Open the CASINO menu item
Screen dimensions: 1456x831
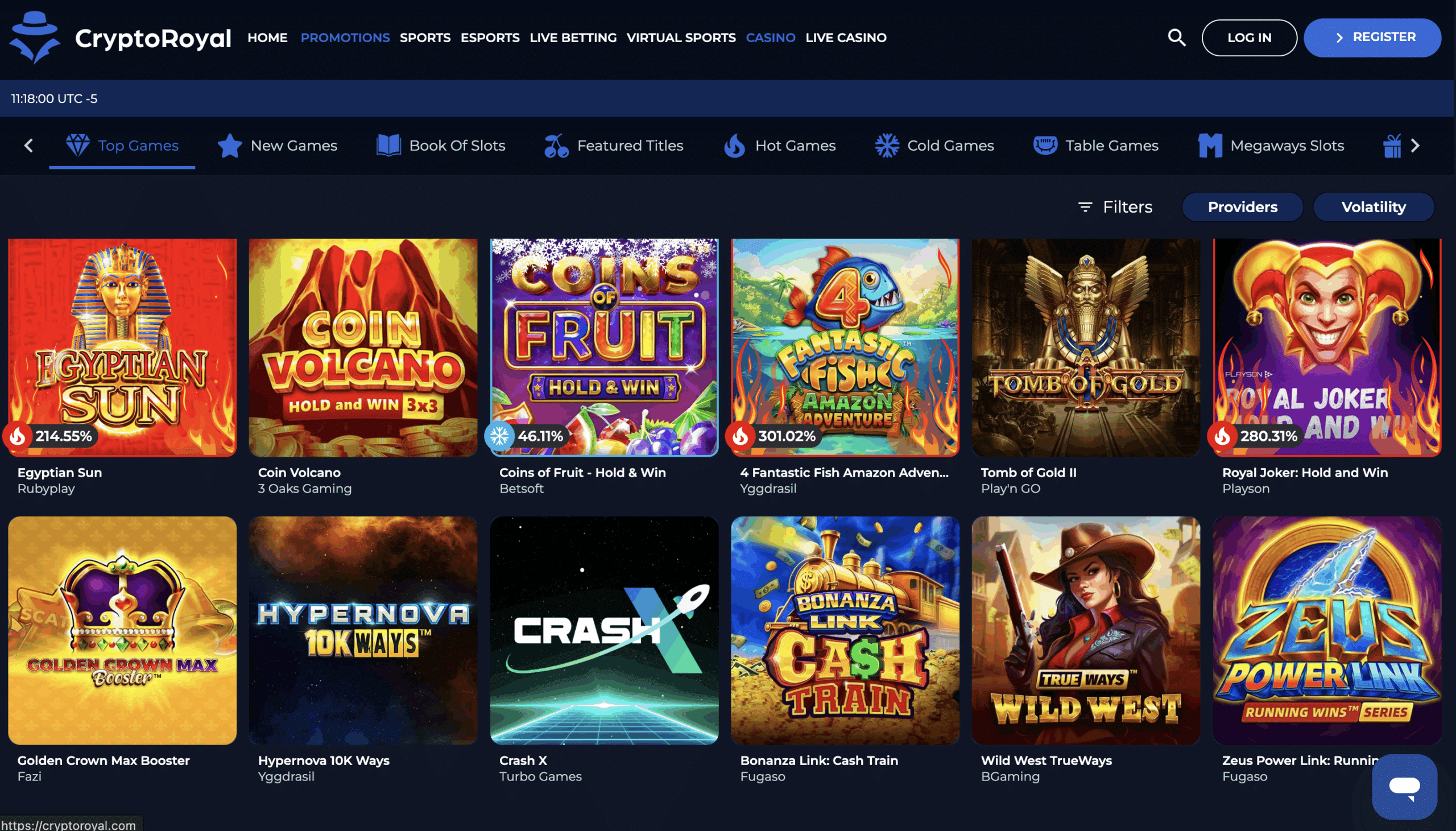tap(770, 38)
